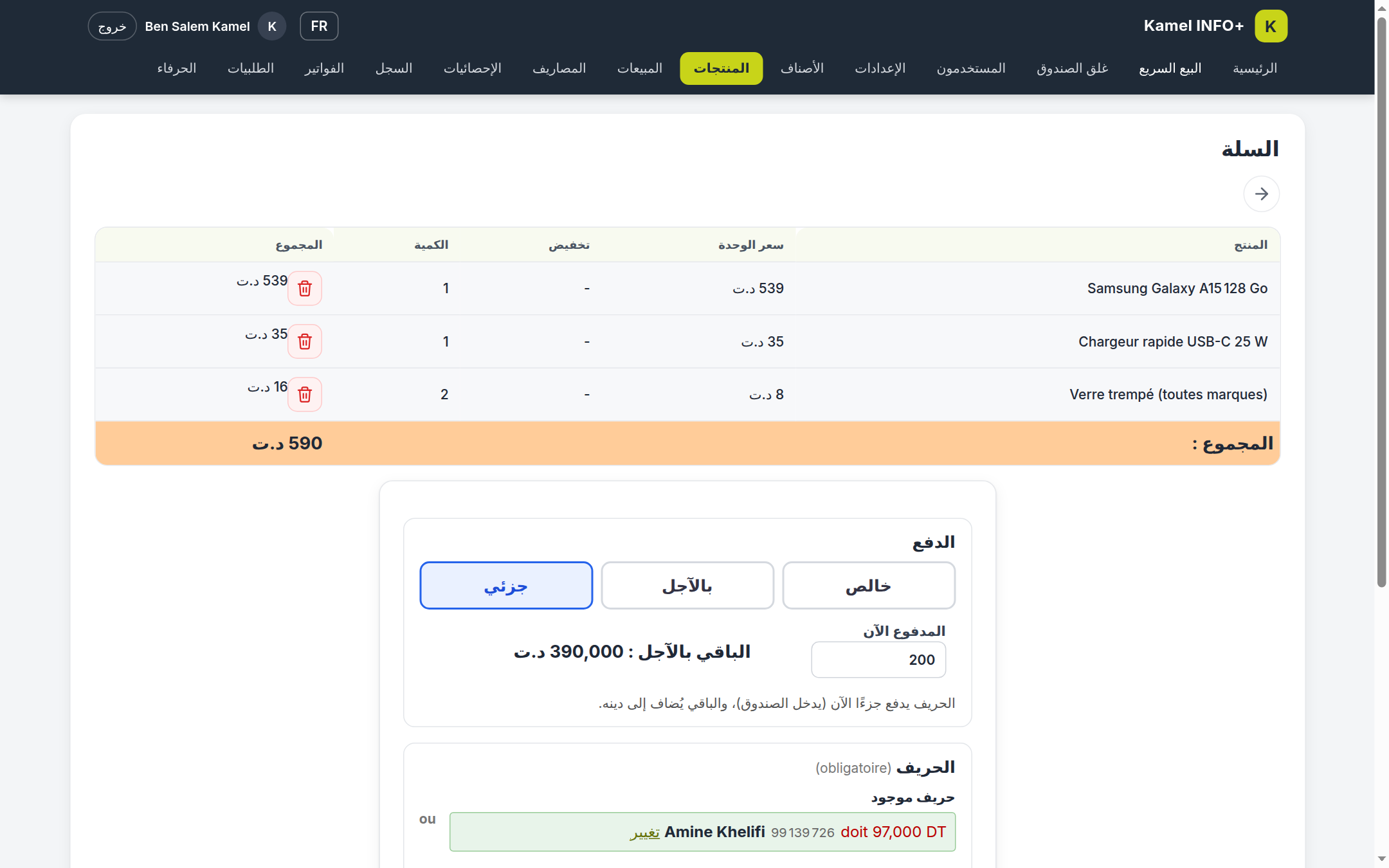Open the المصاريف expenses page
Viewport: 1389px width, 868px height.
pos(559,68)
